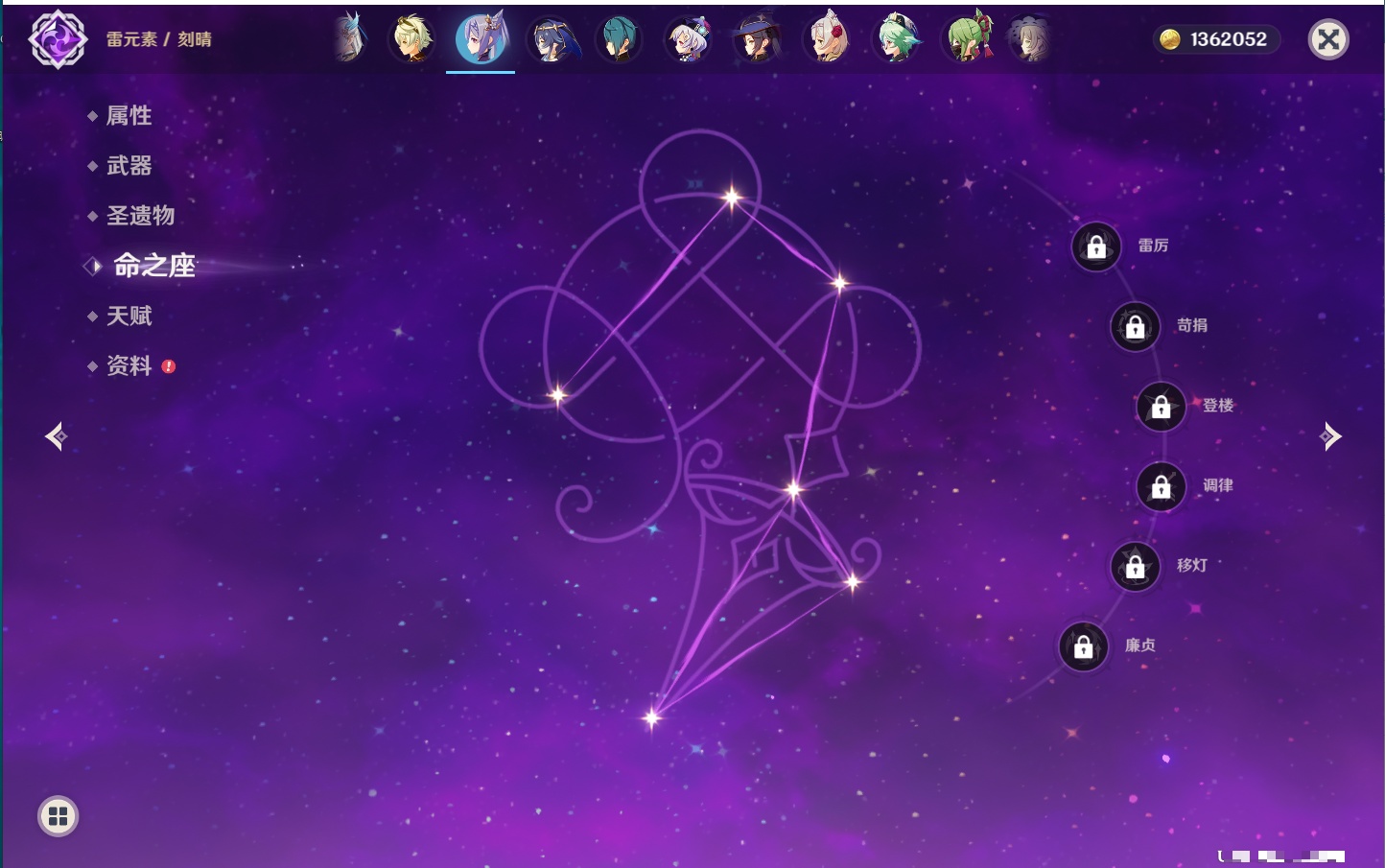Click the 苛捐 constellation label
The height and width of the screenshot is (868, 1385).
pyautogui.click(x=1192, y=325)
